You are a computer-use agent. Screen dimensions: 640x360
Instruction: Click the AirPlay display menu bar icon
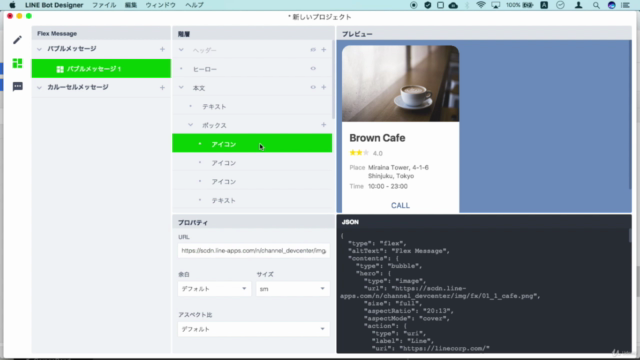click(496, 5)
